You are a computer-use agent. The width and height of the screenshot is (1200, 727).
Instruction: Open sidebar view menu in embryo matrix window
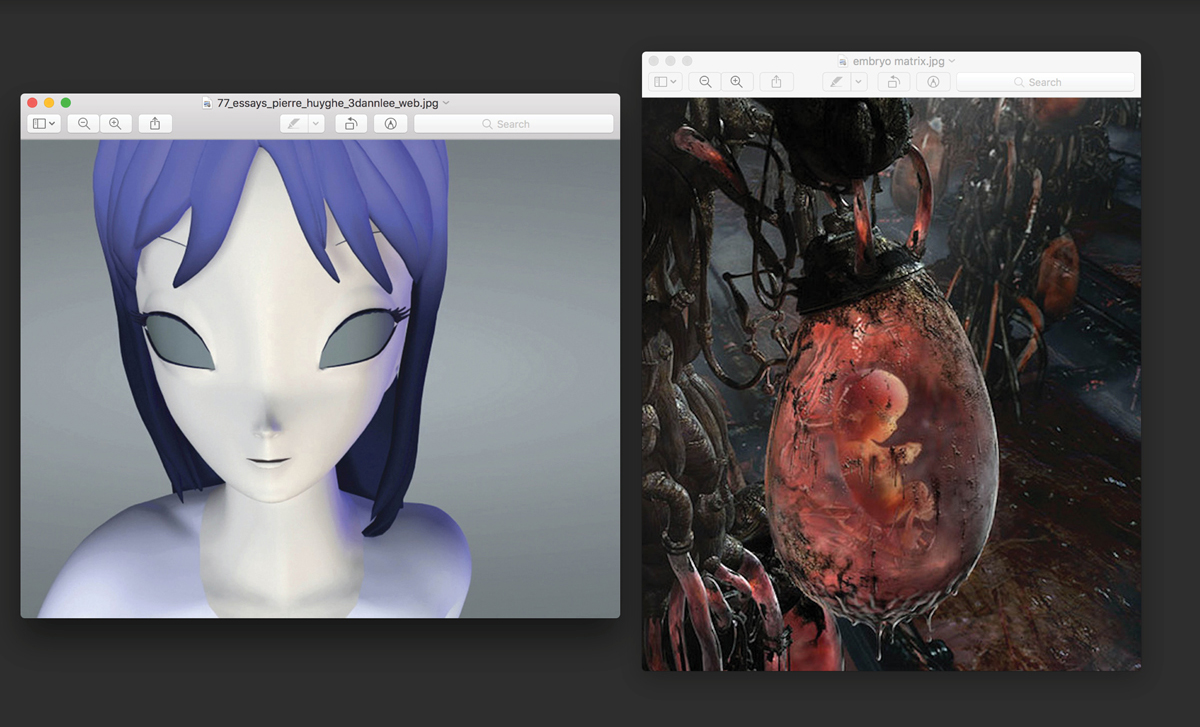point(665,82)
